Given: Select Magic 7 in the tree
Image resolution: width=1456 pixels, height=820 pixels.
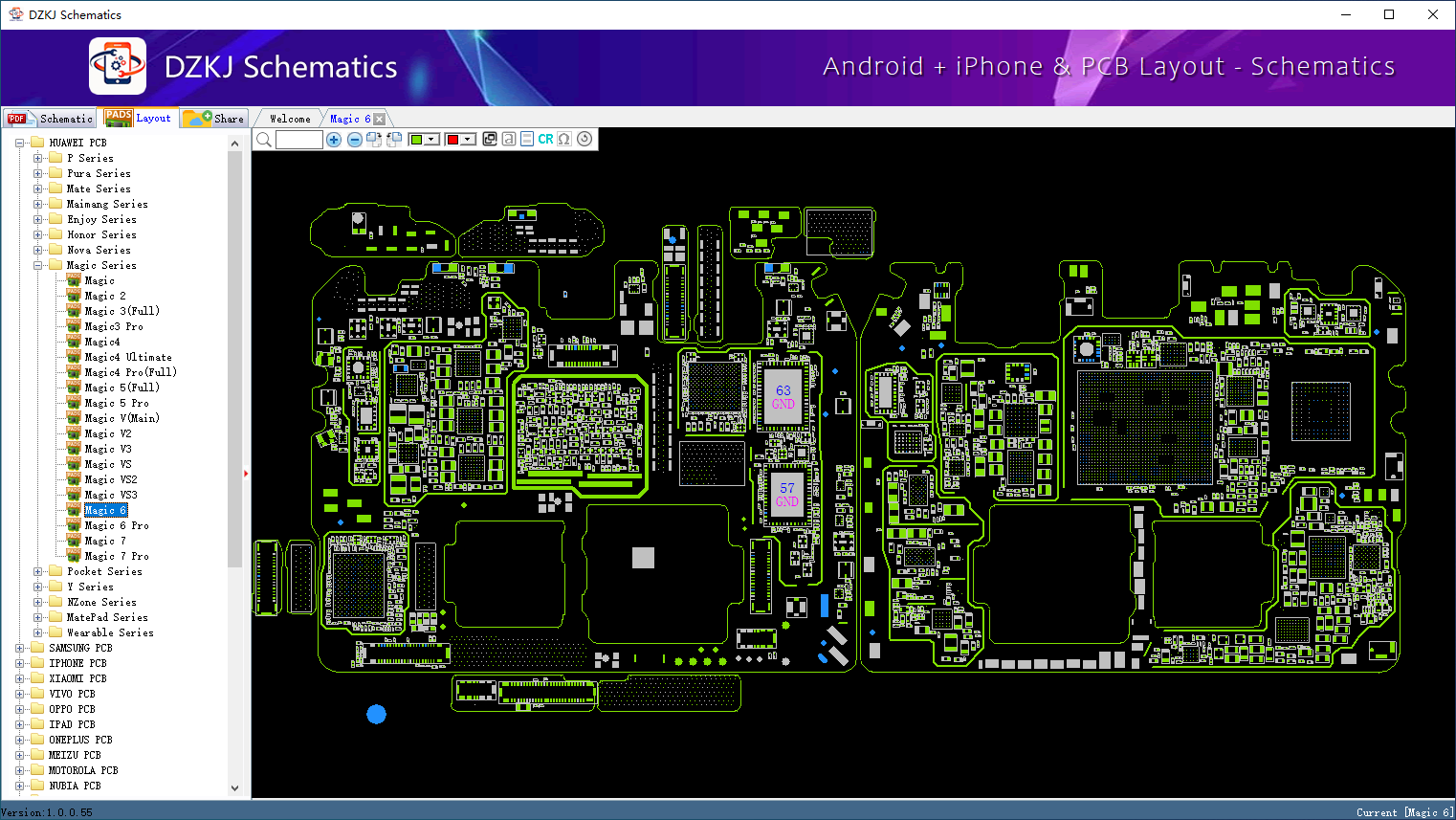Looking at the screenshot, I should 105,541.
